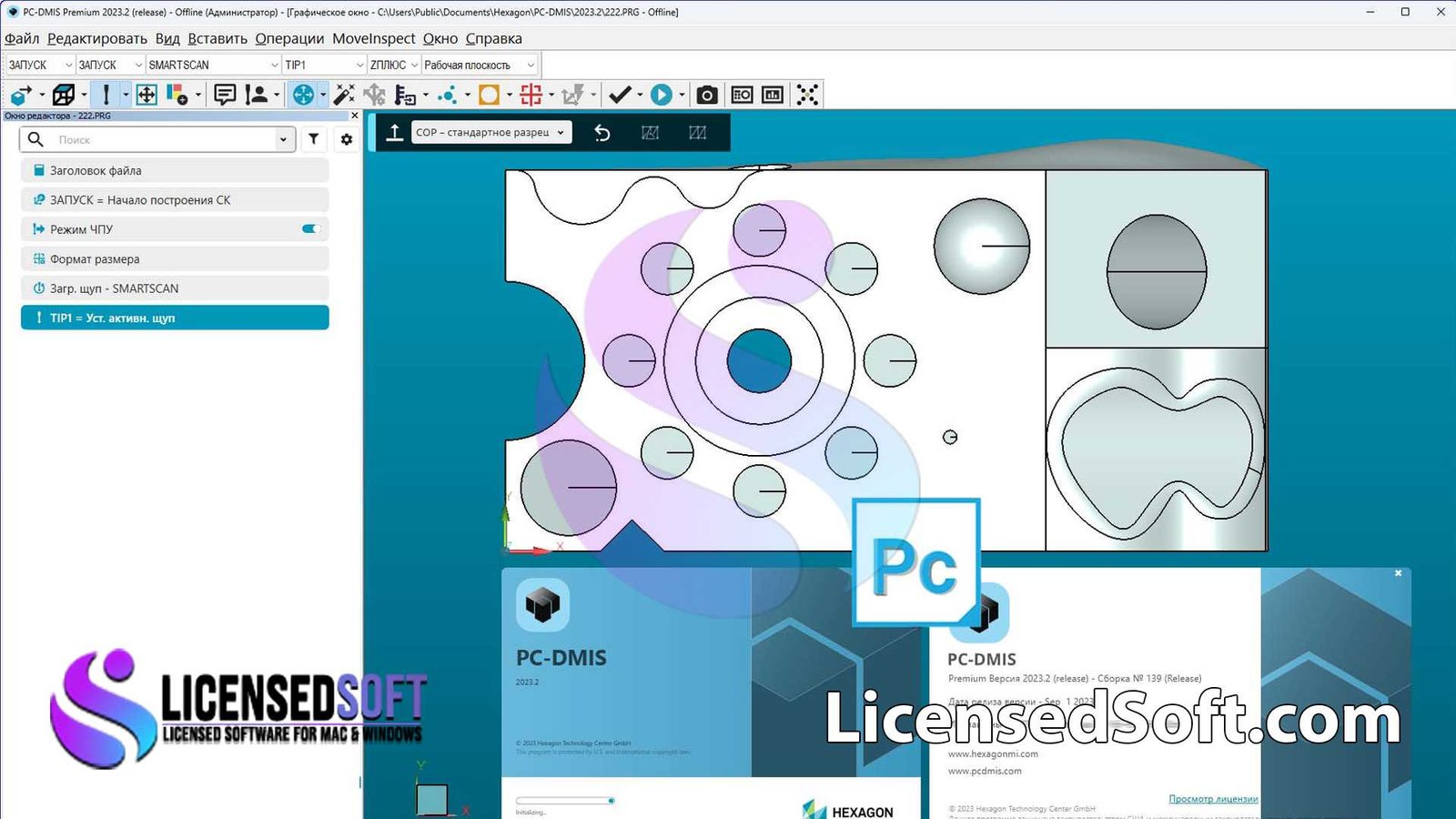This screenshot has width=1456, height=819.
Task: Click the www.hexagonmi.com link
Action: pyautogui.click(x=993, y=753)
